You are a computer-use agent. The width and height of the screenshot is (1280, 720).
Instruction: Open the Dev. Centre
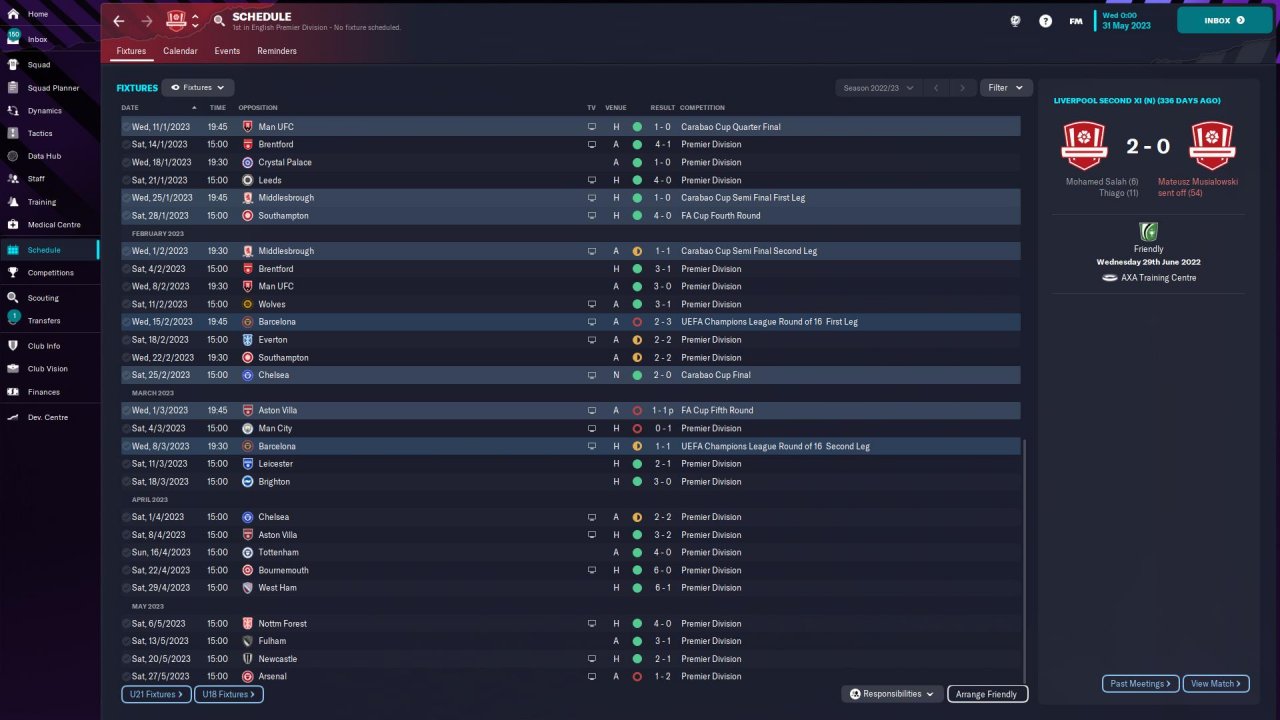click(48, 417)
